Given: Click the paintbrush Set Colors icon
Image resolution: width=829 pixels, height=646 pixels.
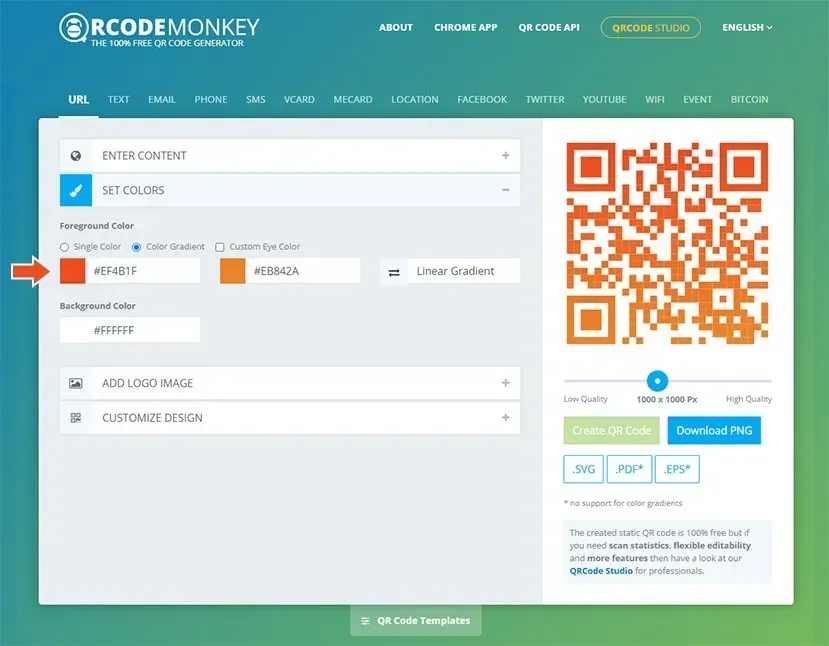Looking at the screenshot, I should (x=76, y=190).
